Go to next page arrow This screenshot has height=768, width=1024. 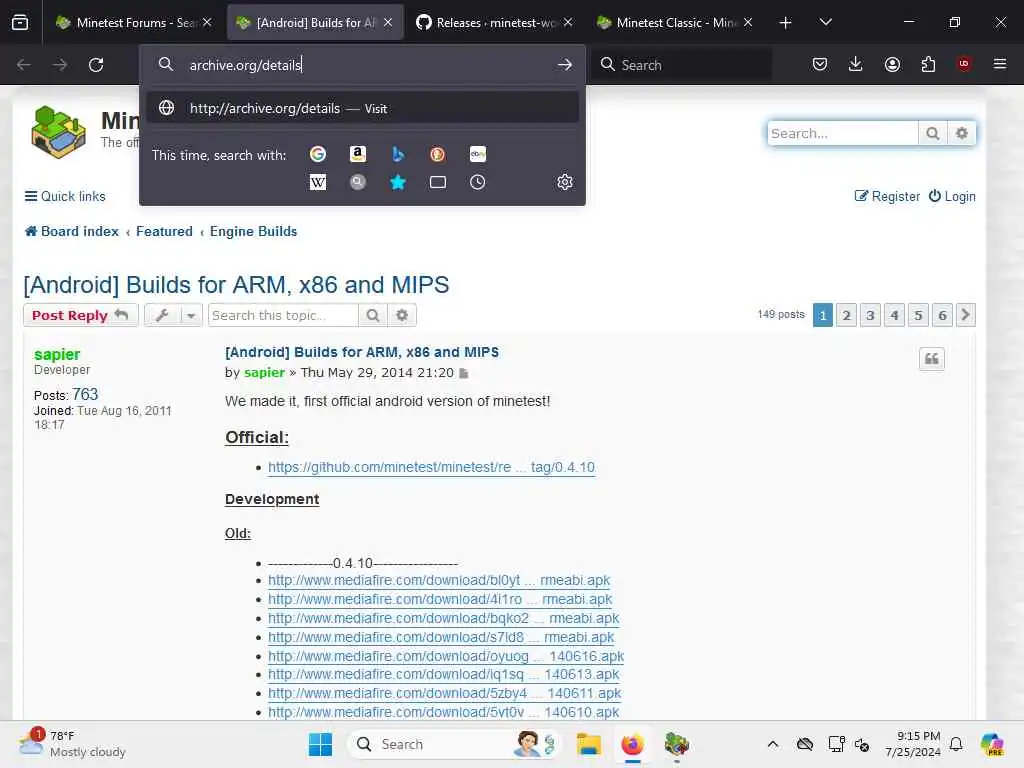[x=965, y=315]
